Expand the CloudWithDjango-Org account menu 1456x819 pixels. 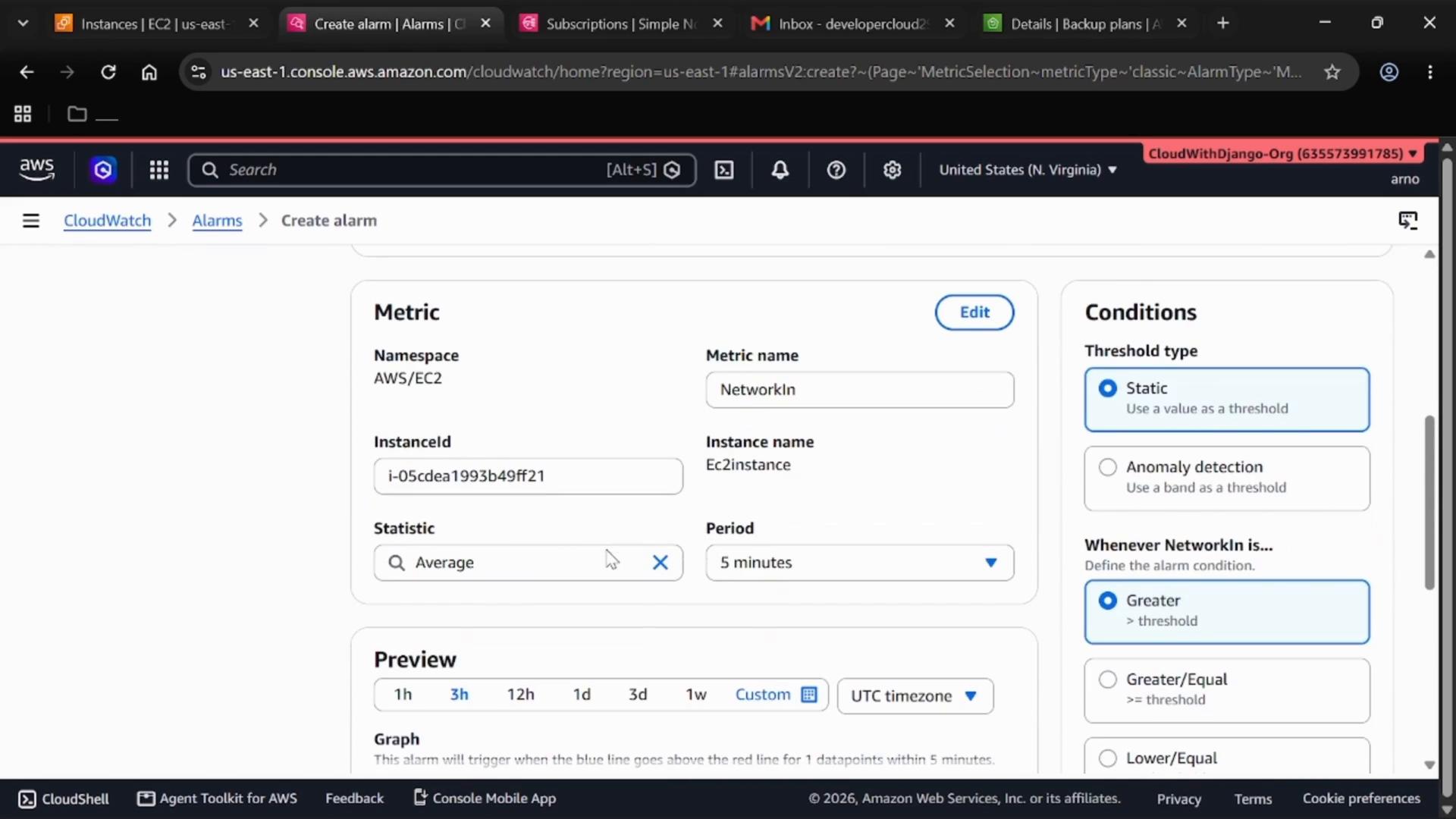click(1282, 153)
